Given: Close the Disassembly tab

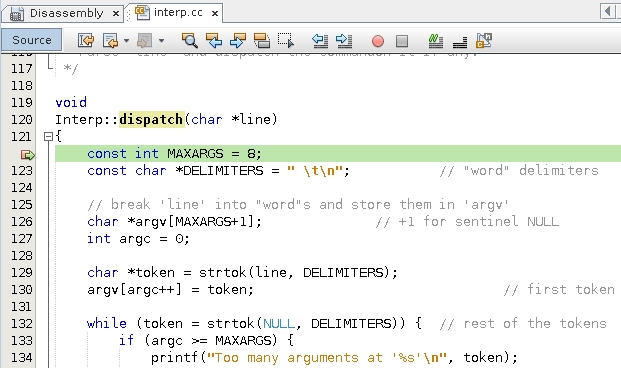Looking at the screenshot, I should pos(116,14).
